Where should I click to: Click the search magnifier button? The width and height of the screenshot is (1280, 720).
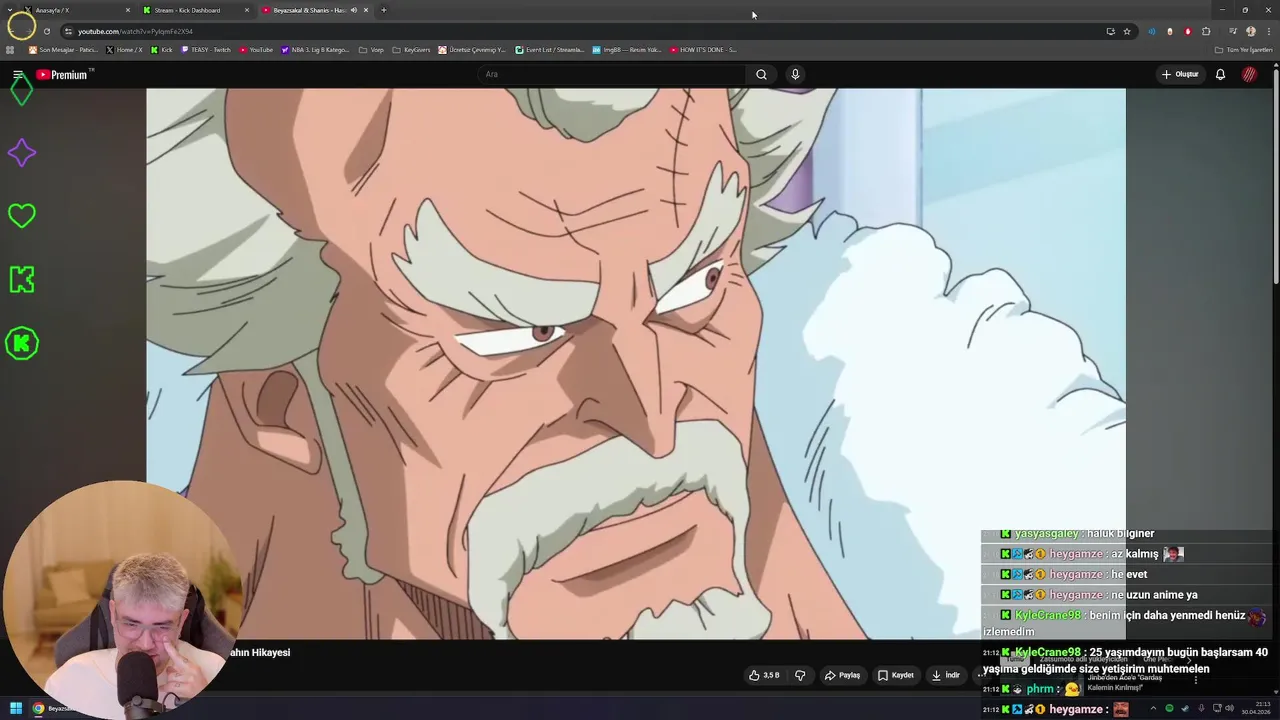(x=761, y=74)
